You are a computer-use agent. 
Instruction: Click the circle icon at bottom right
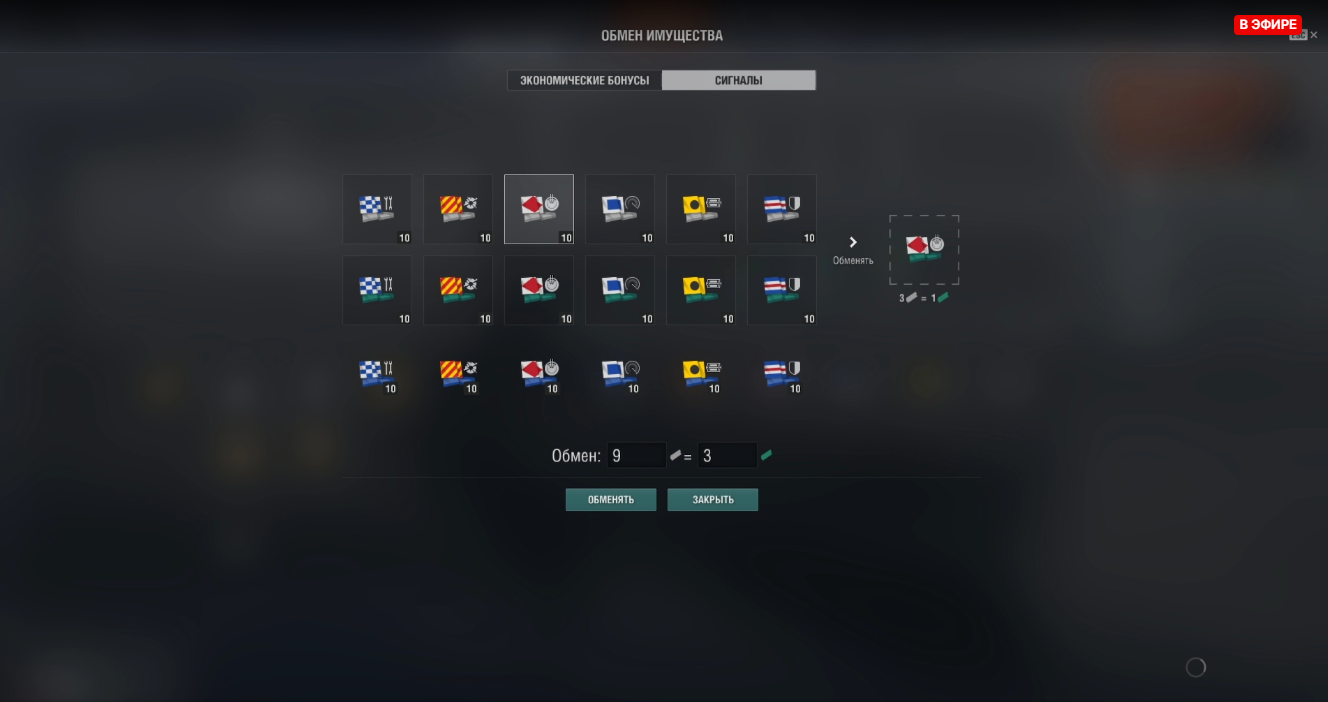1196,667
